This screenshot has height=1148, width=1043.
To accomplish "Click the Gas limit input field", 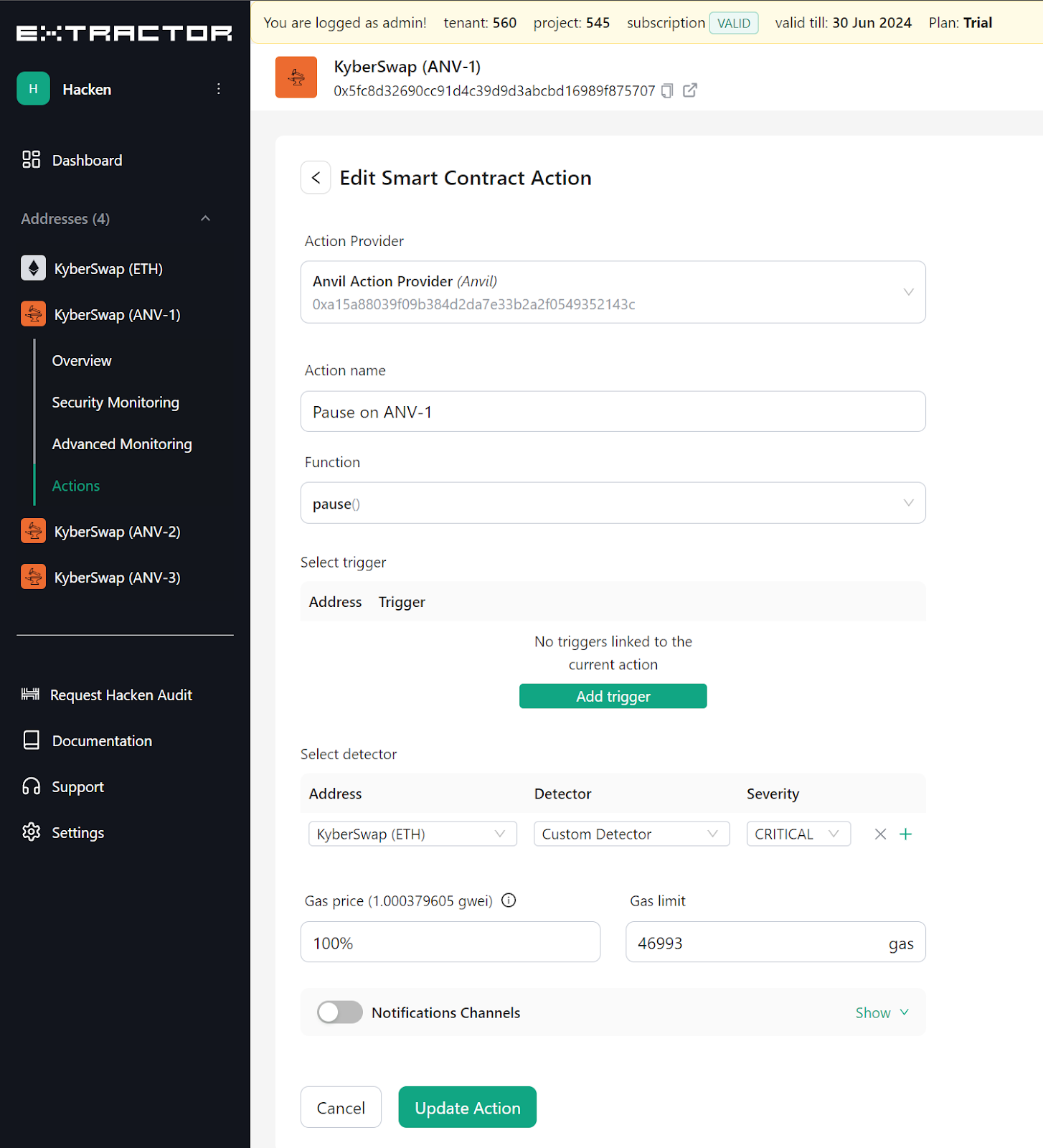I will [775, 942].
